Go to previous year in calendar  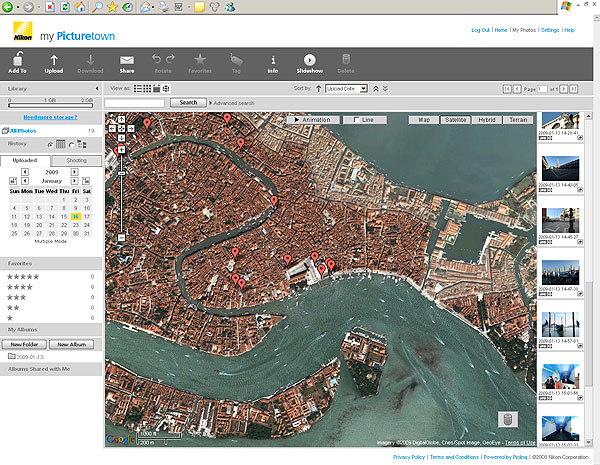tap(25, 172)
